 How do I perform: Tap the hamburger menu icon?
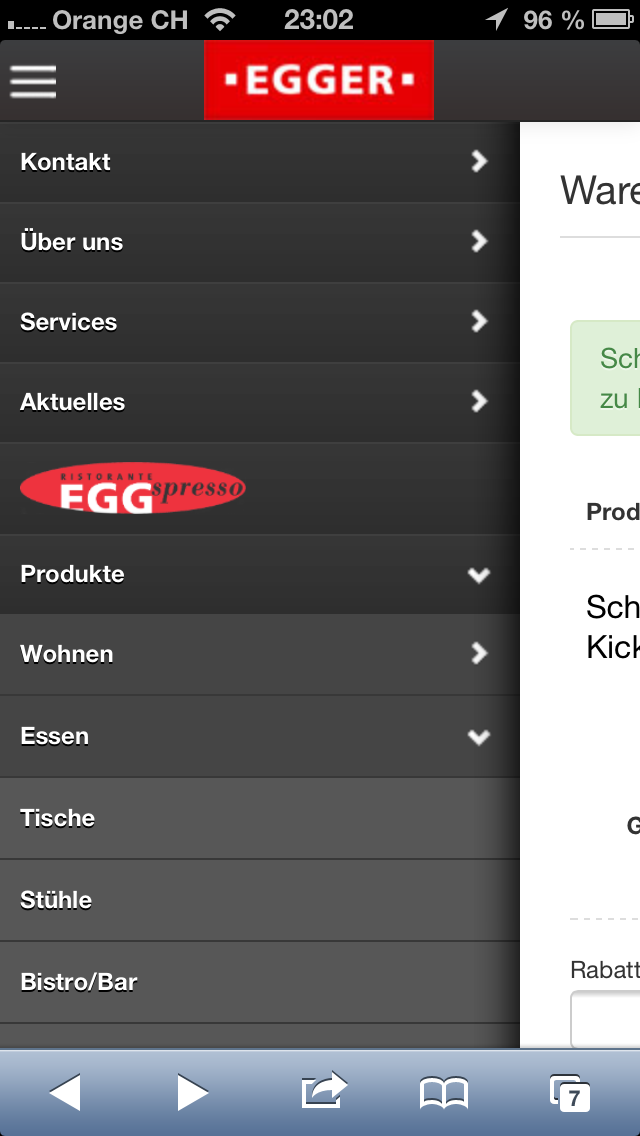pos(33,81)
